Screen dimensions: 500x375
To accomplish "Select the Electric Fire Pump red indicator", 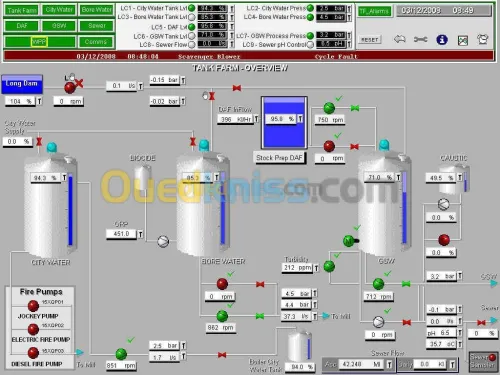I will click(x=33, y=329).
